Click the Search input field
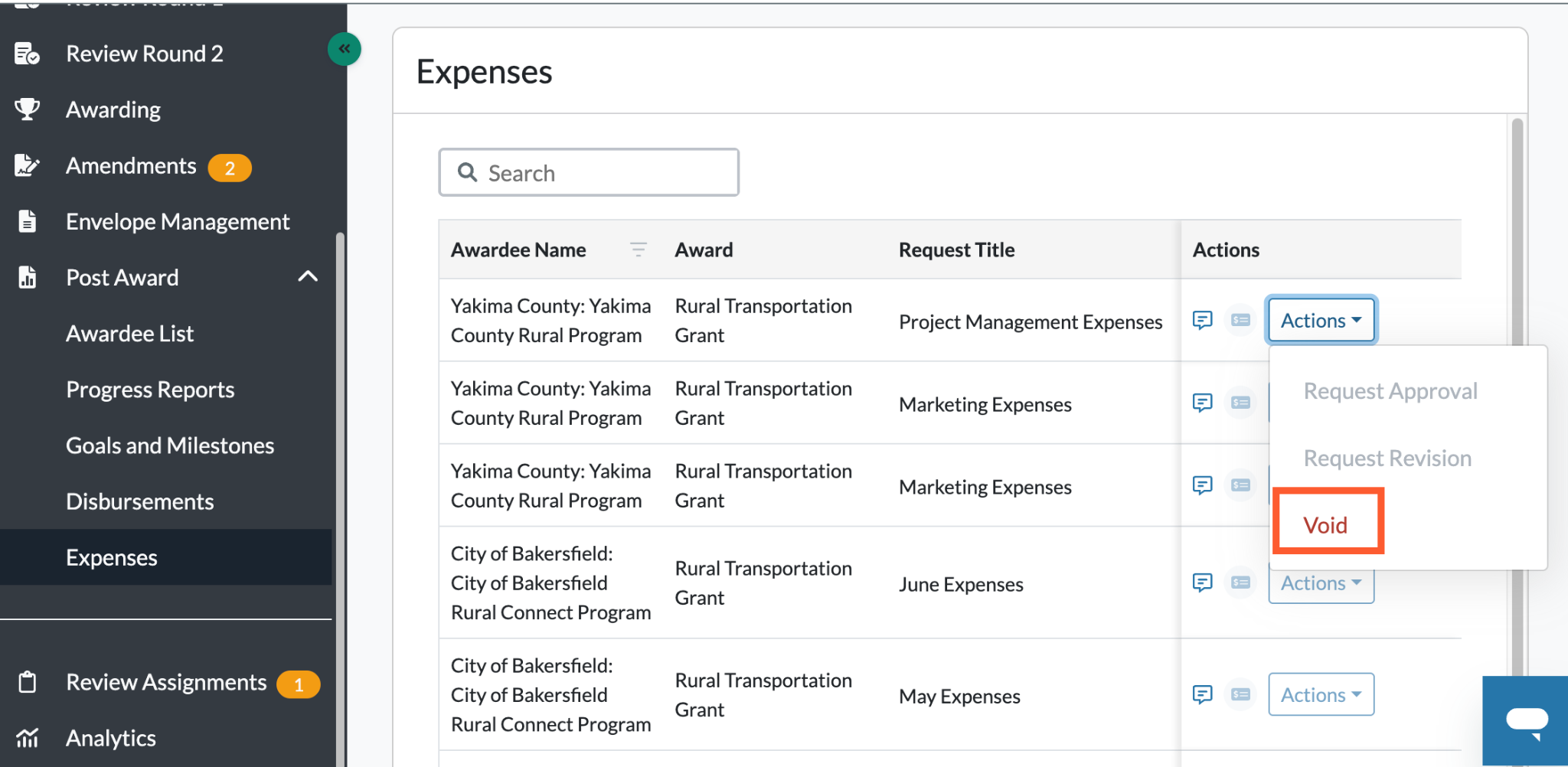The height and width of the screenshot is (767, 1568). (x=589, y=172)
